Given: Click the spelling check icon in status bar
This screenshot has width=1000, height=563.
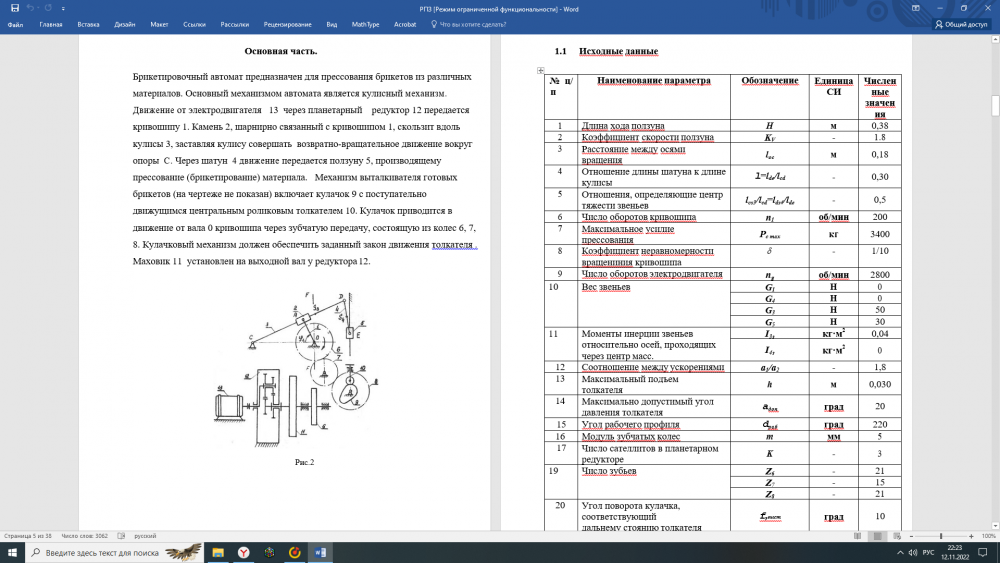Looking at the screenshot, I should [x=120, y=536].
